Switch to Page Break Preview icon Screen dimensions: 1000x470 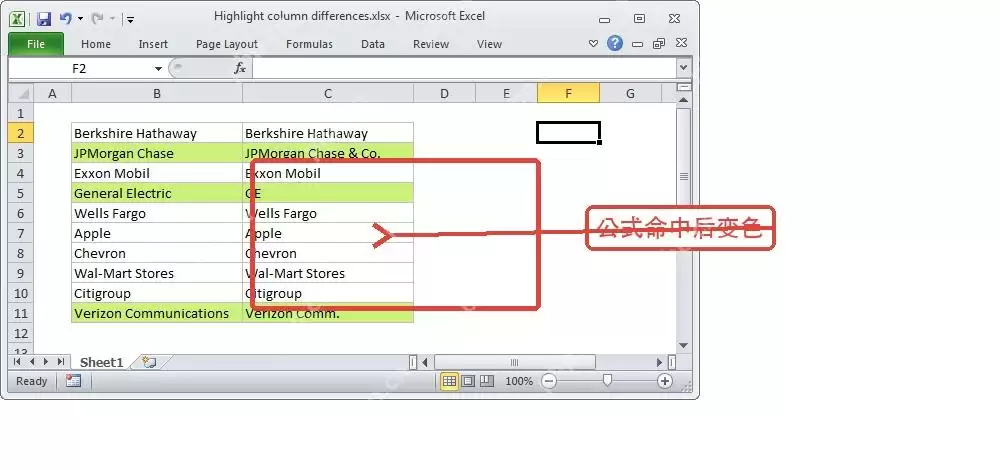(487, 381)
